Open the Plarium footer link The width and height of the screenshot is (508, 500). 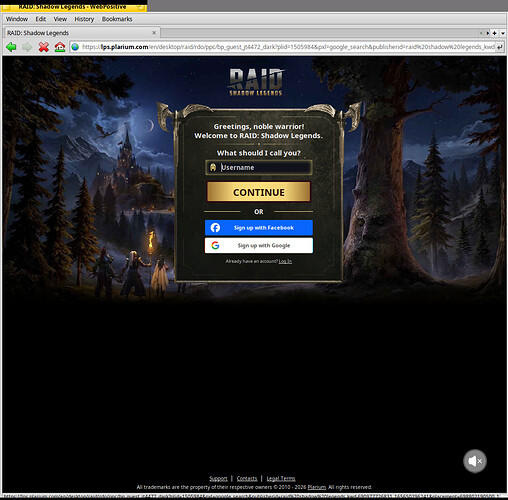pyautogui.click(x=317, y=487)
